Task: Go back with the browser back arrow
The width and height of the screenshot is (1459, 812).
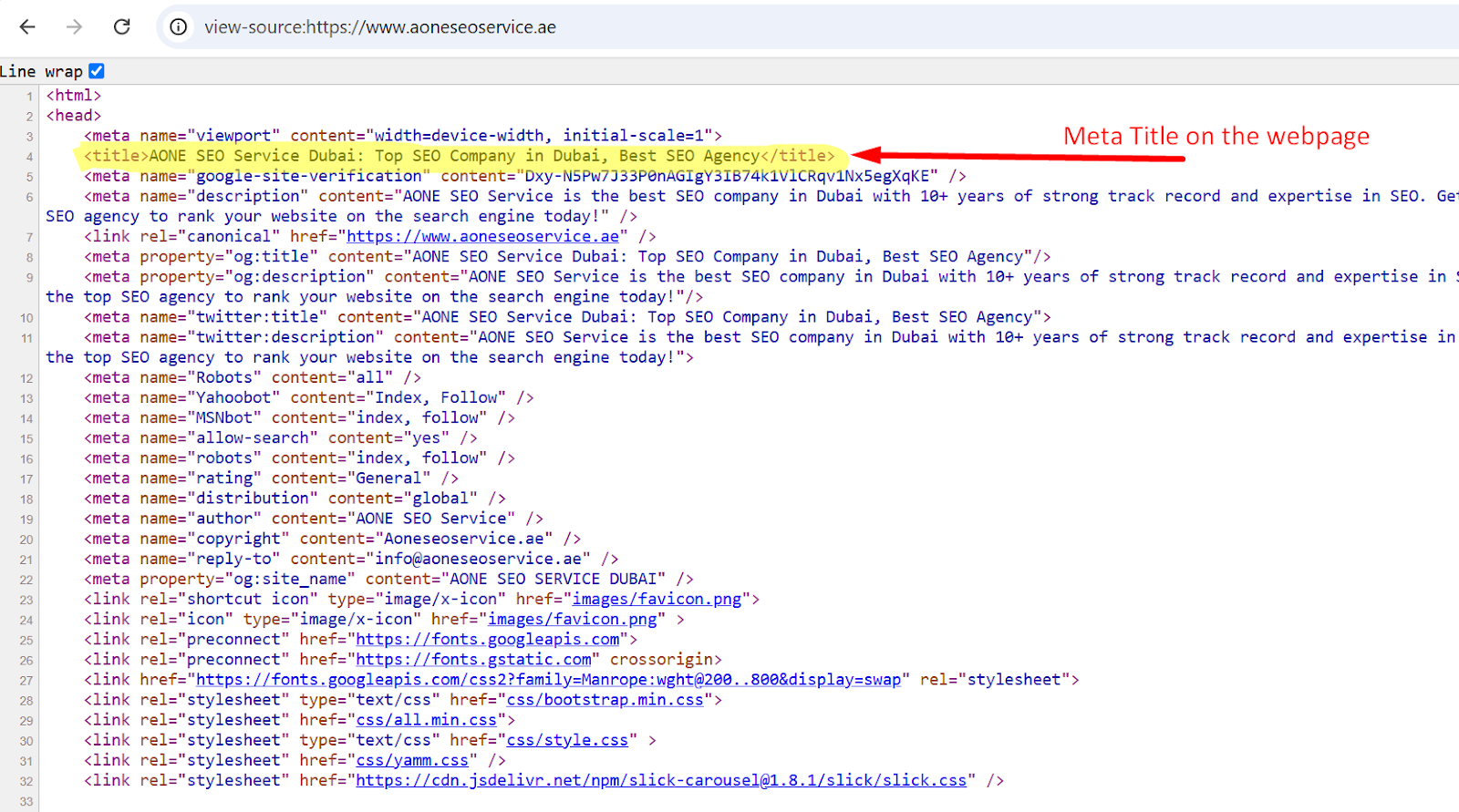Action: 27,26
